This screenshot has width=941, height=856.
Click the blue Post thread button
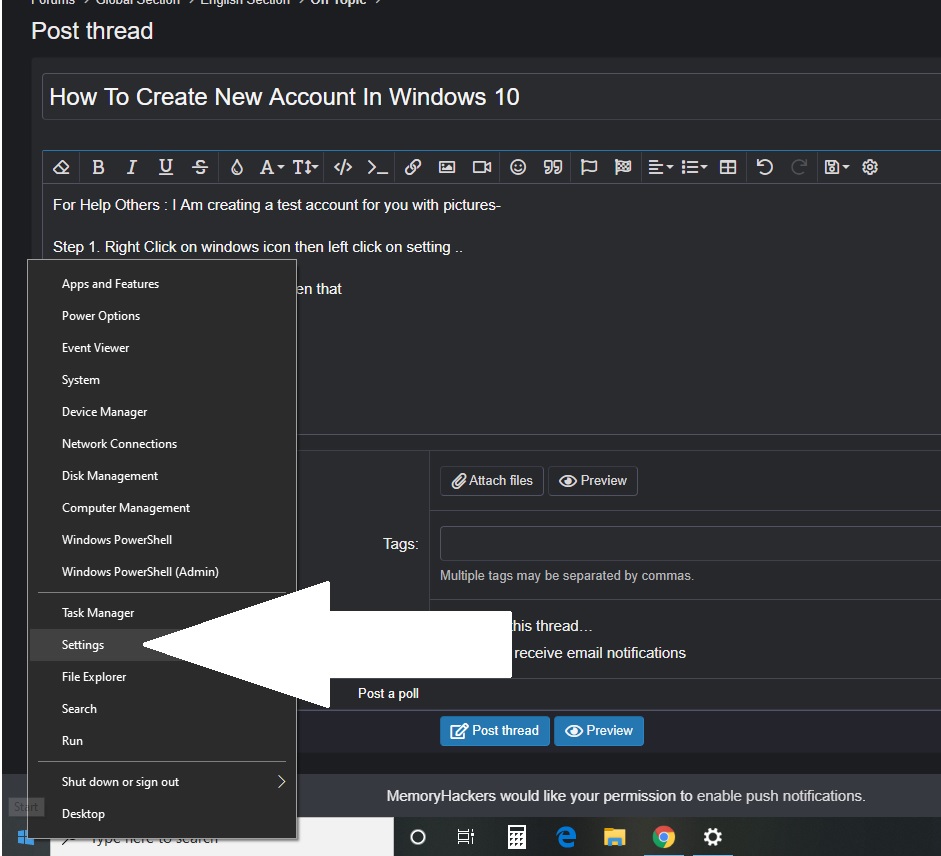[495, 731]
